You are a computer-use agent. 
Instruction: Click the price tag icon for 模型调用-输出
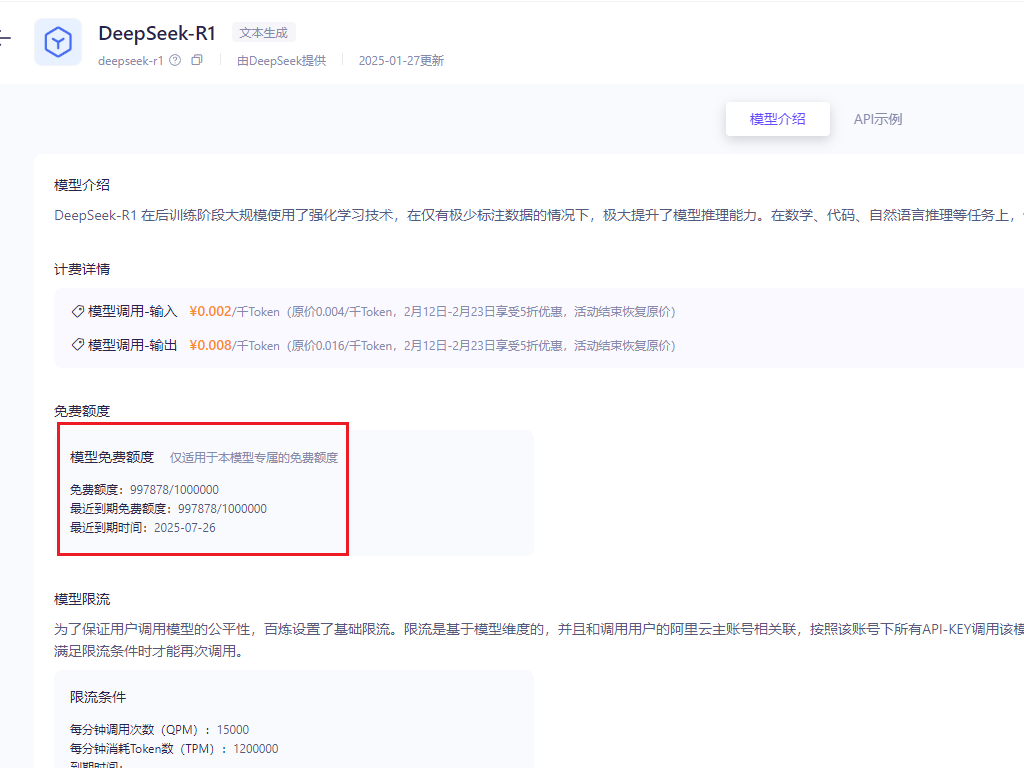(78, 345)
